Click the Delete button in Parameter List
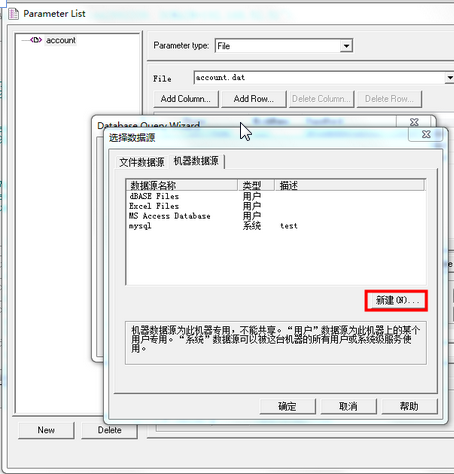Image resolution: width=454 pixels, height=474 pixels. click(109, 430)
